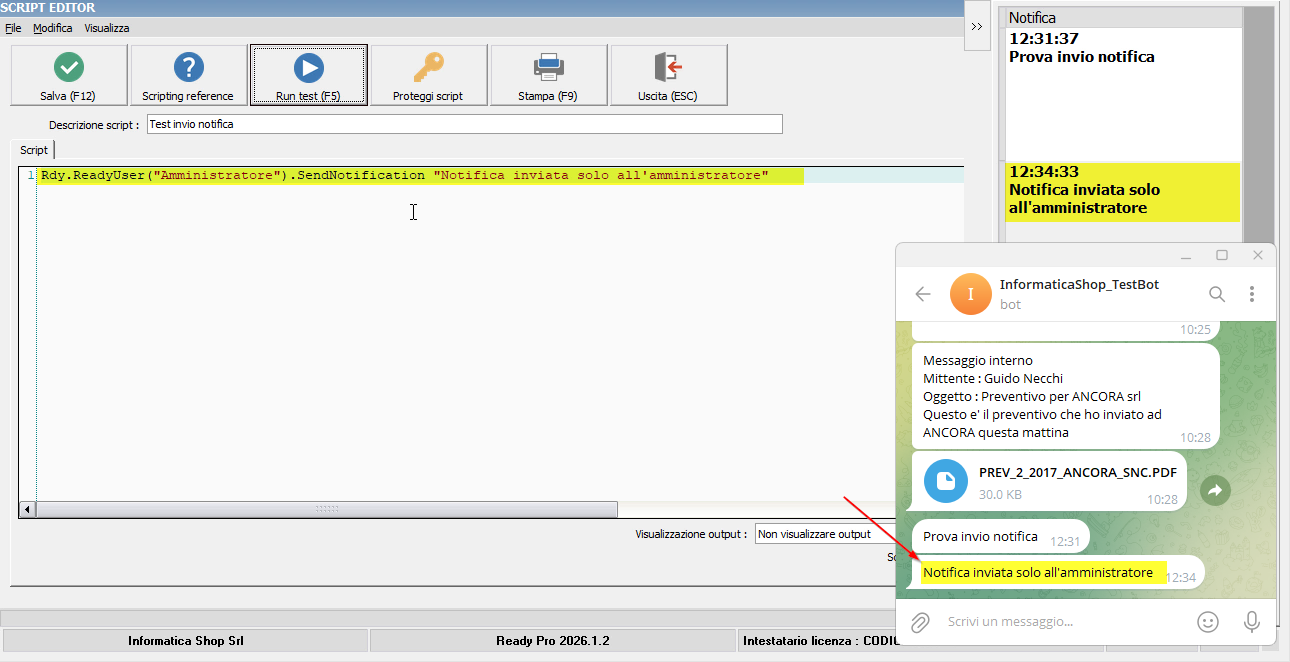Open the Modifica menu
This screenshot has height=662, width=1290.
tap(52, 28)
